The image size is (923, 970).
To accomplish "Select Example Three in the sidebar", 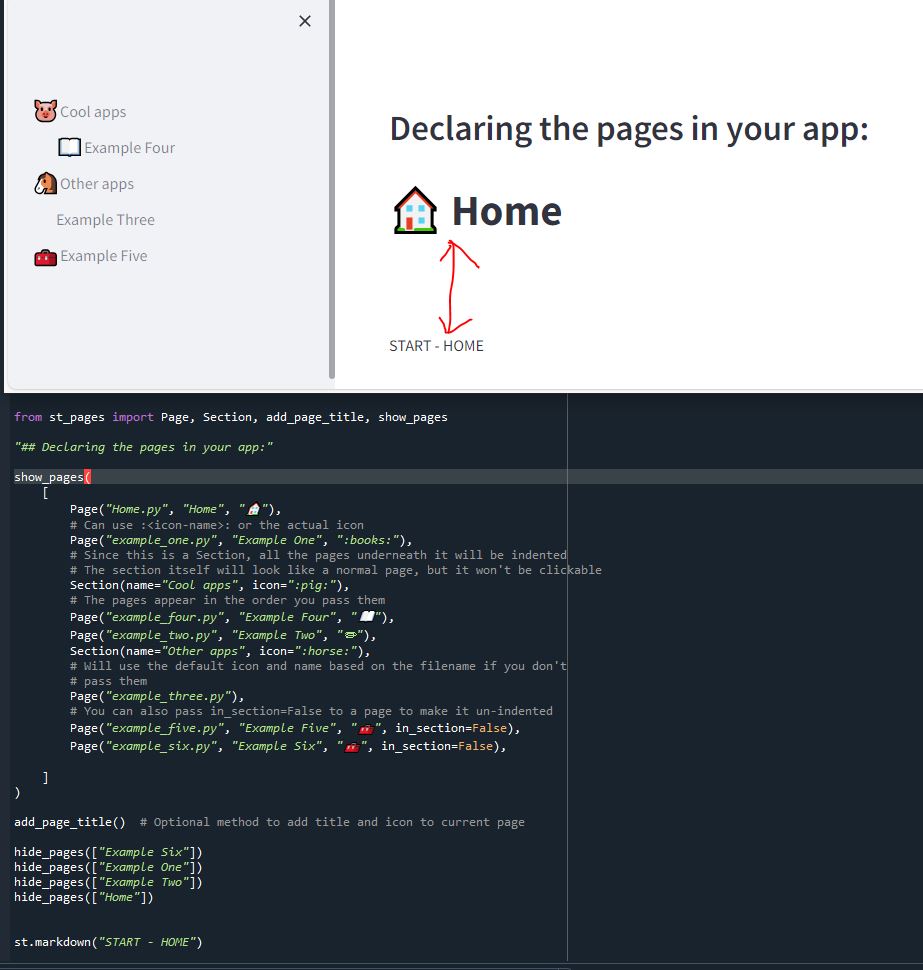I will click(x=105, y=219).
